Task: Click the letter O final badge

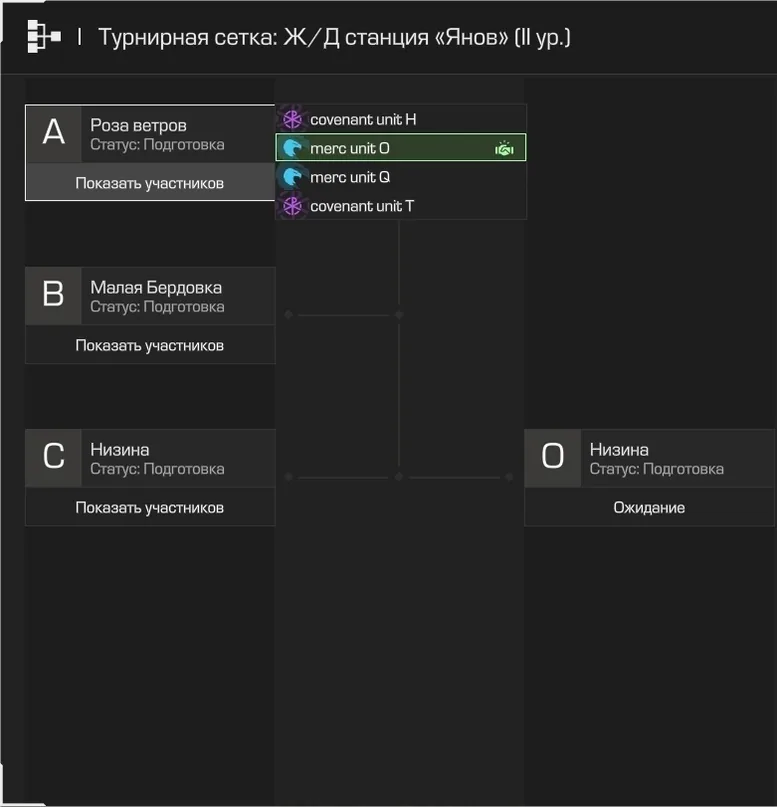Action: [553, 458]
